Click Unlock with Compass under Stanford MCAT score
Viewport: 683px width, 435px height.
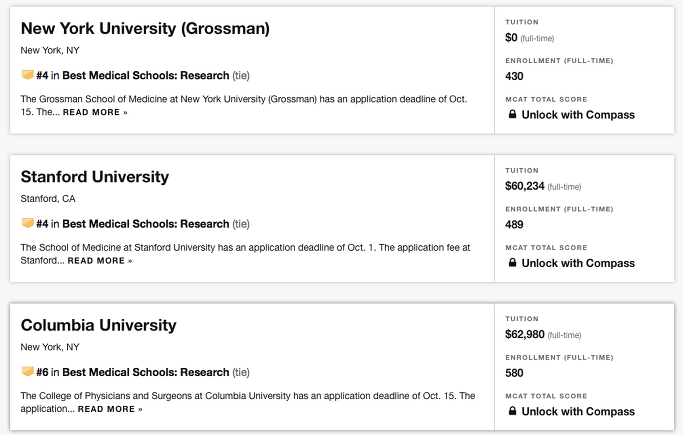pyautogui.click(x=578, y=263)
